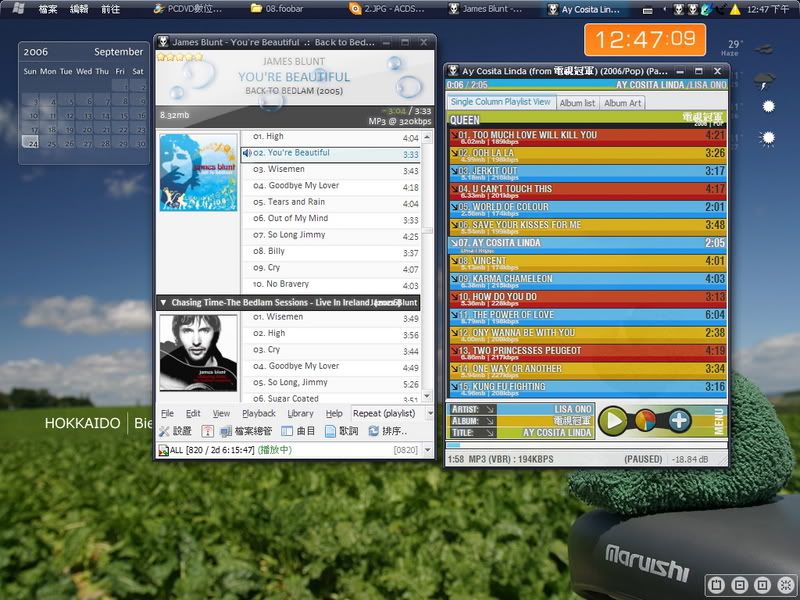Open the vertical MENU button
800x600 pixels.
click(719, 421)
